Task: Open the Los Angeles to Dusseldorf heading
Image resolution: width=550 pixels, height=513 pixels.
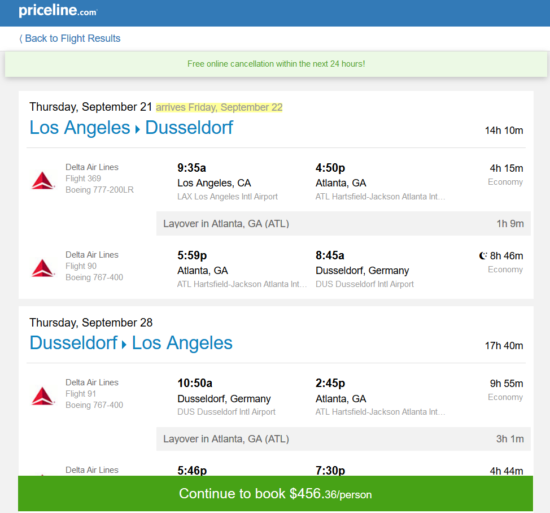Action: point(131,127)
